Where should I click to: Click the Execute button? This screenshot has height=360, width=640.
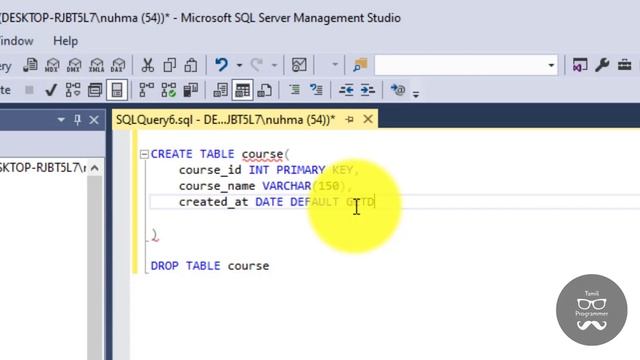pyautogui.click(x=5, y=90)
